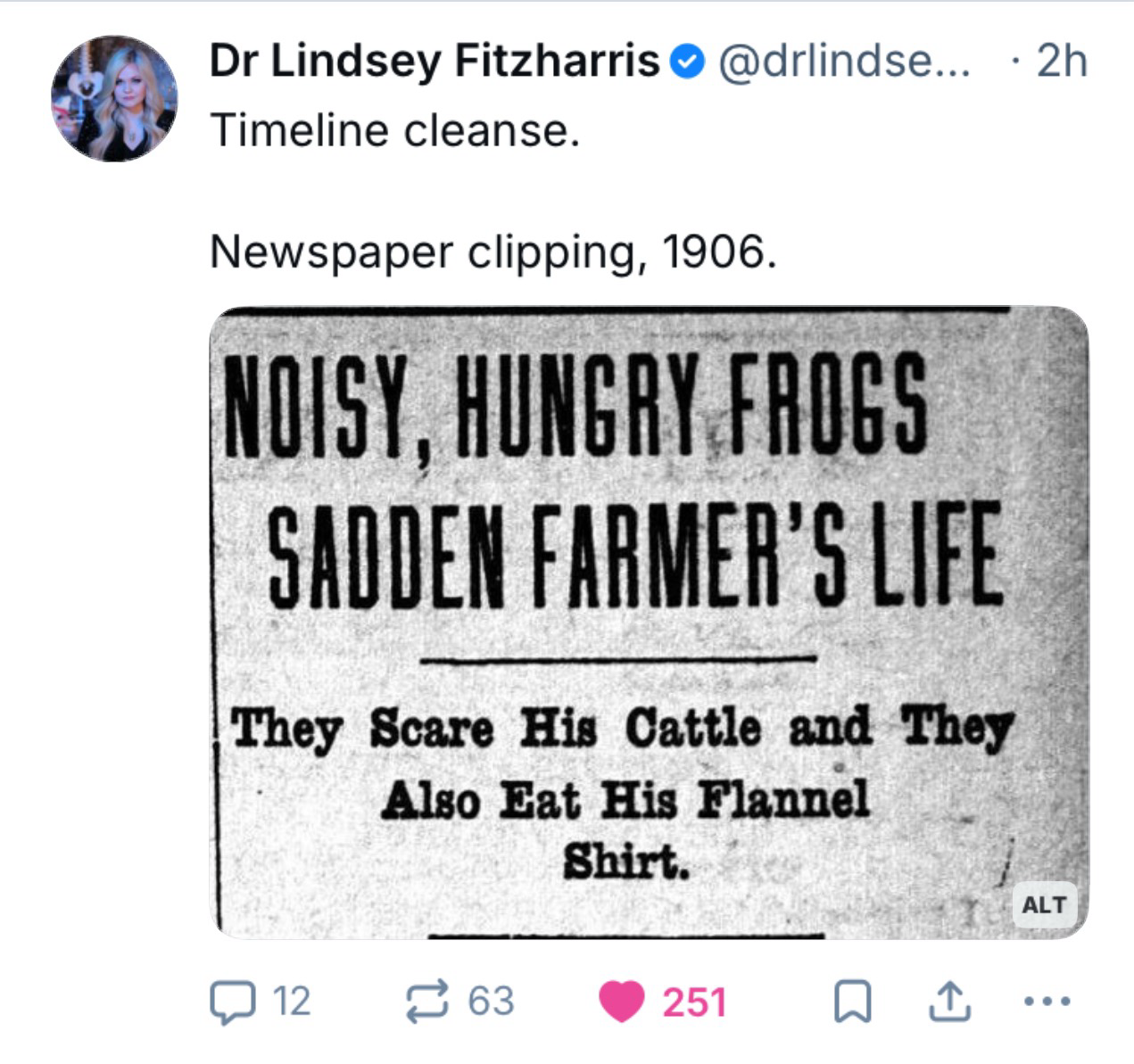Show image description via ALT badge
The image size is (1134, 1064).
pos(1044,904)
